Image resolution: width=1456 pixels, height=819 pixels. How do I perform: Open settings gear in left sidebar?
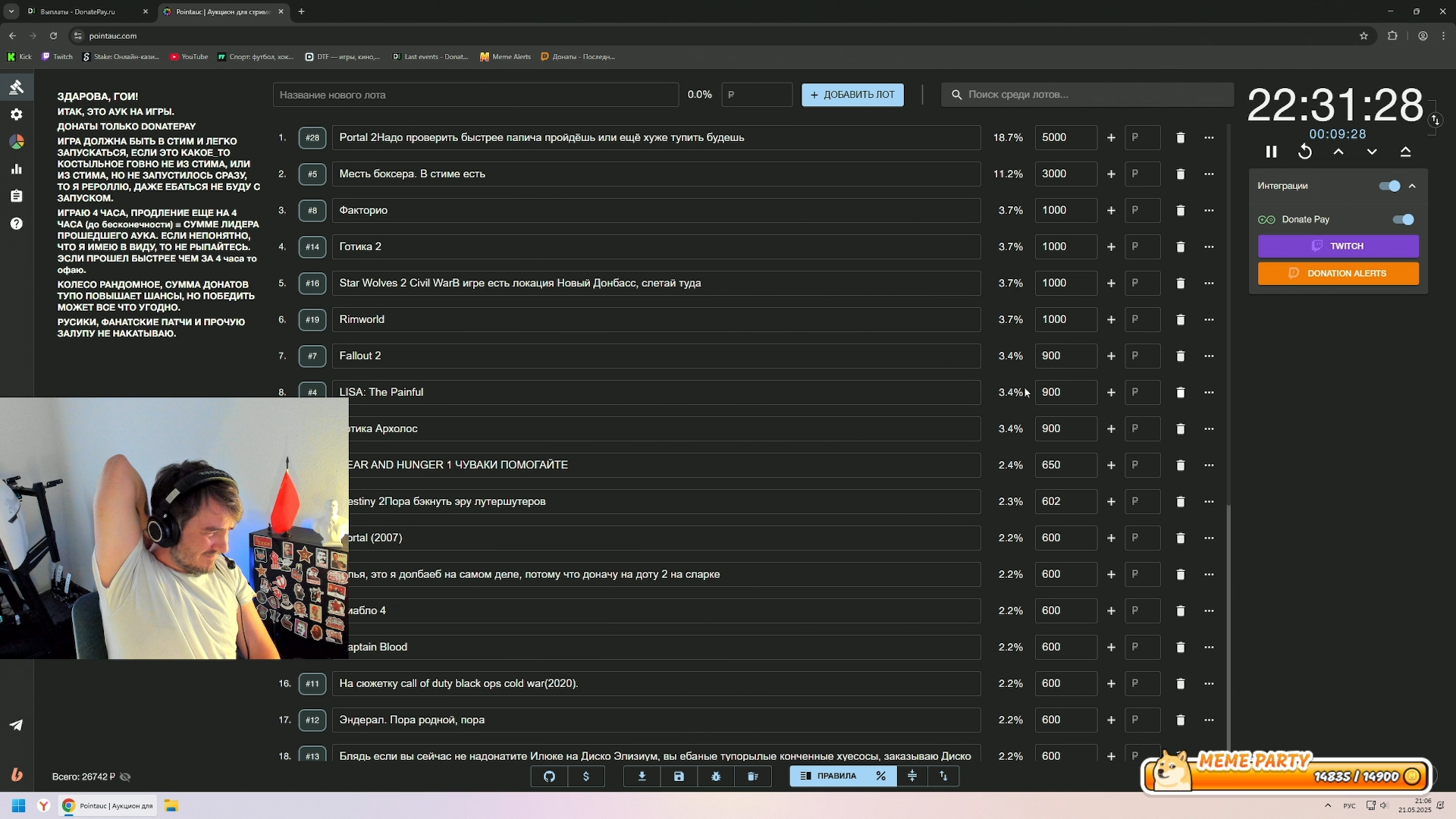[x=17, y=115]
